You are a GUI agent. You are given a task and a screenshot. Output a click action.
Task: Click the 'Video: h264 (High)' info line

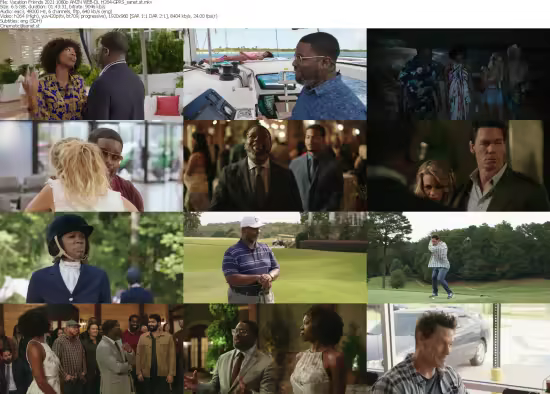tap(109, 16)
